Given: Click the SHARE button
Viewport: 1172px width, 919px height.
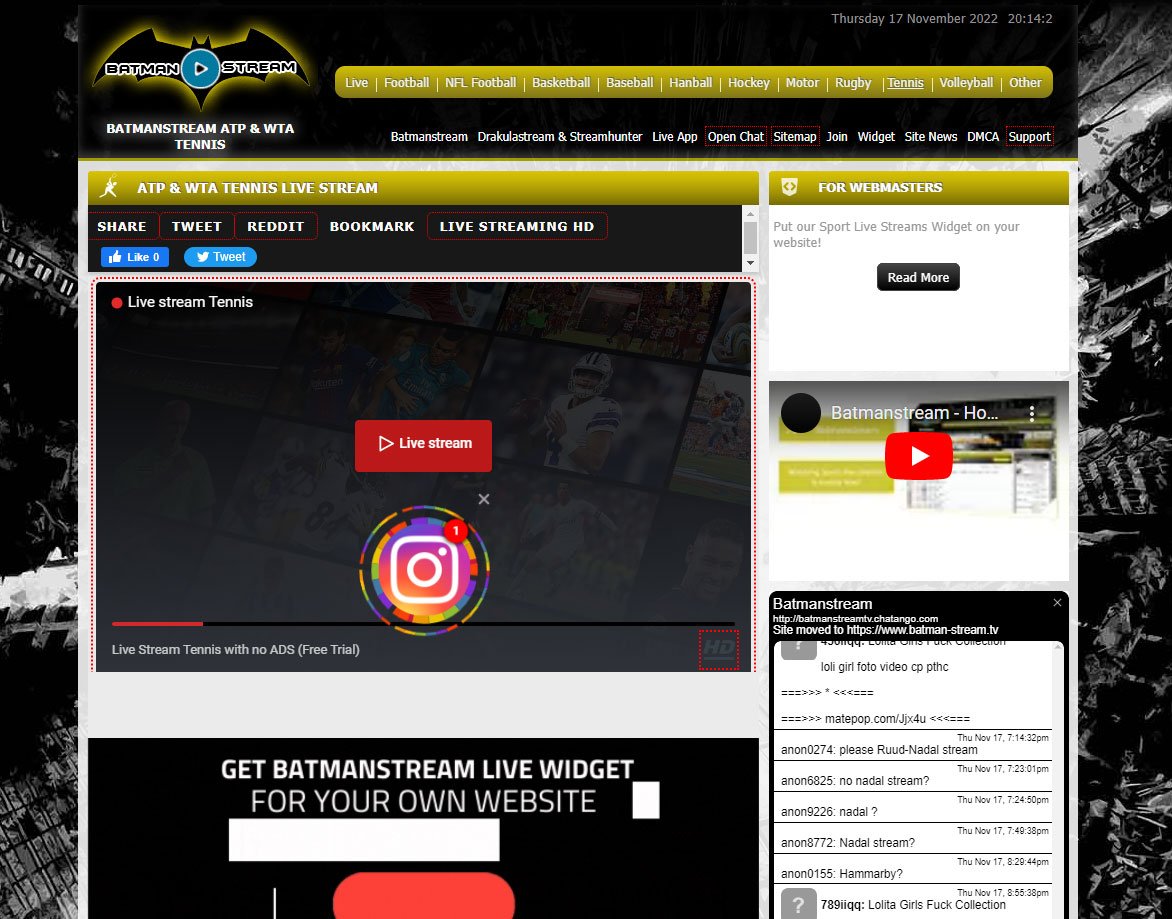Looking at the screenshot, I should [x=122, y=226].
